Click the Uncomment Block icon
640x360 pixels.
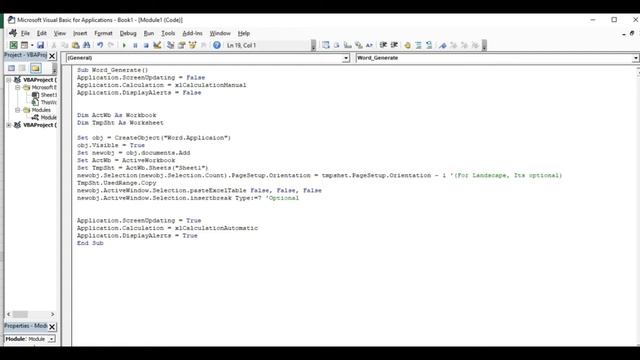[x=429, y=45]
